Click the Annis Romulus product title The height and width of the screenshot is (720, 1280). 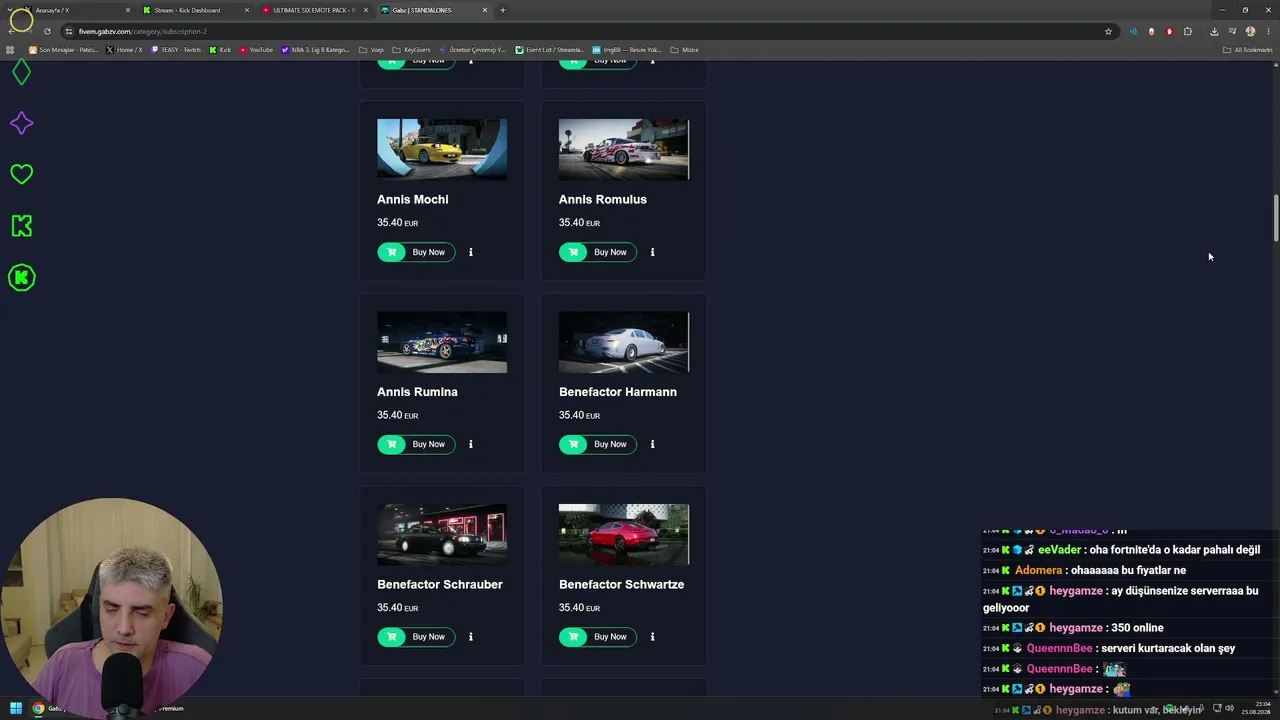pos(603,199)
